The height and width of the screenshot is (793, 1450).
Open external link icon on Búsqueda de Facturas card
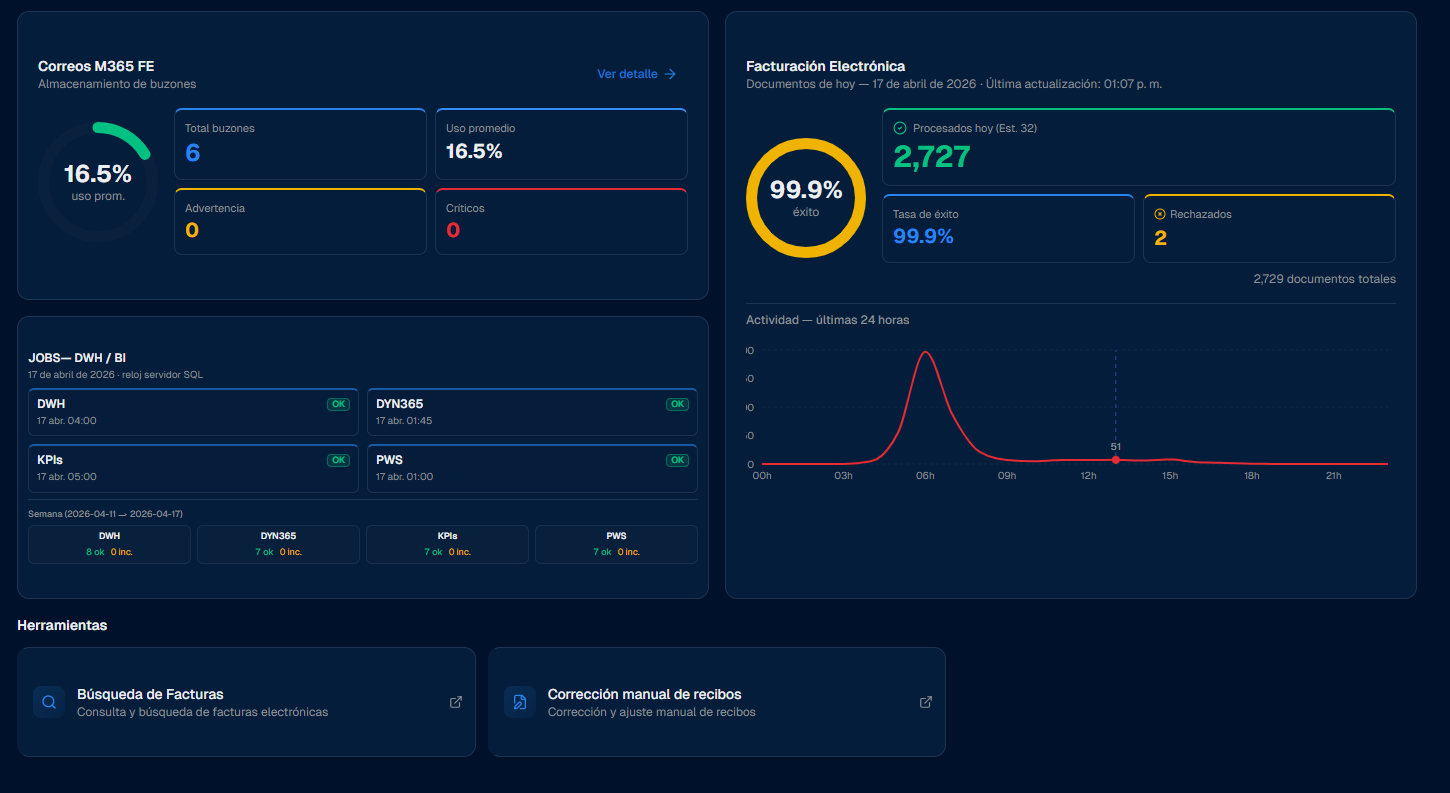coord(455,702)
